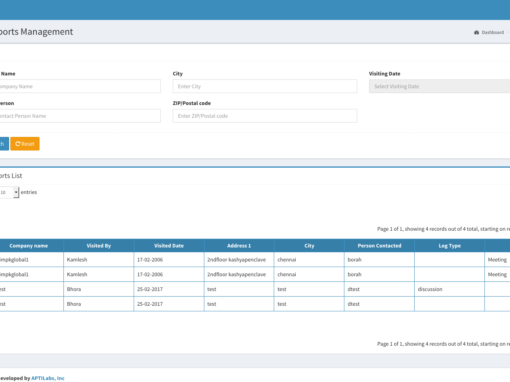The image size is (510, 382).
Task: Sort by Person Contacted column header
Action: (x=379, y=246)
